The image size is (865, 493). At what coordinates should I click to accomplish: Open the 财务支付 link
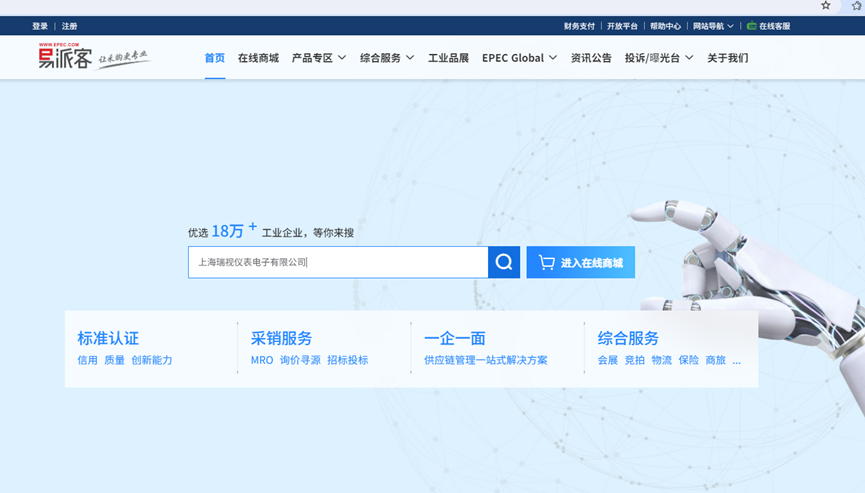coord(579,26)
